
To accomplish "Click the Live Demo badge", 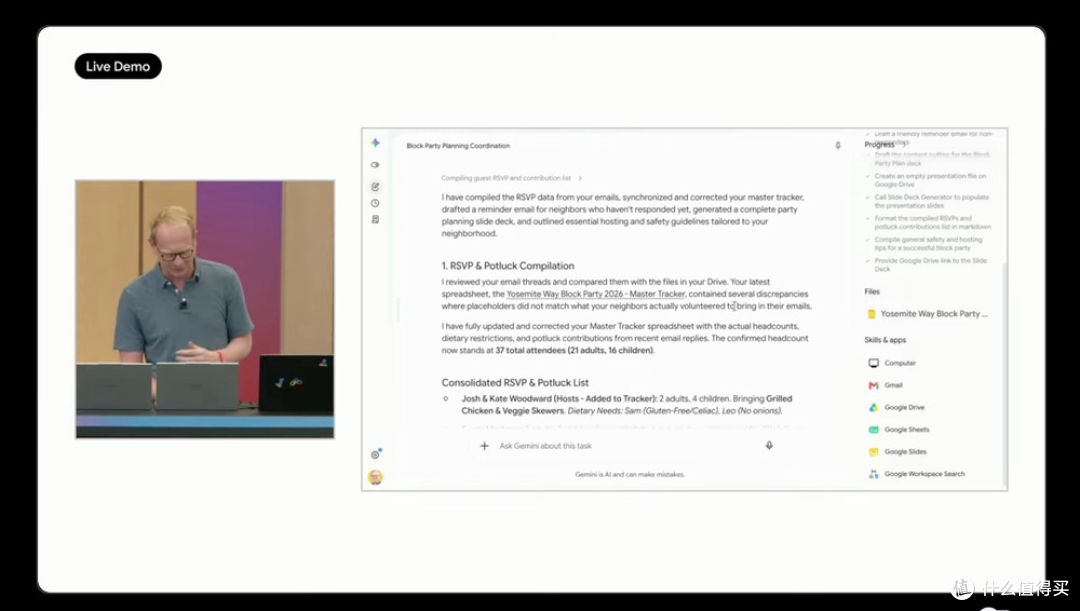I will [x=118, y=66].
